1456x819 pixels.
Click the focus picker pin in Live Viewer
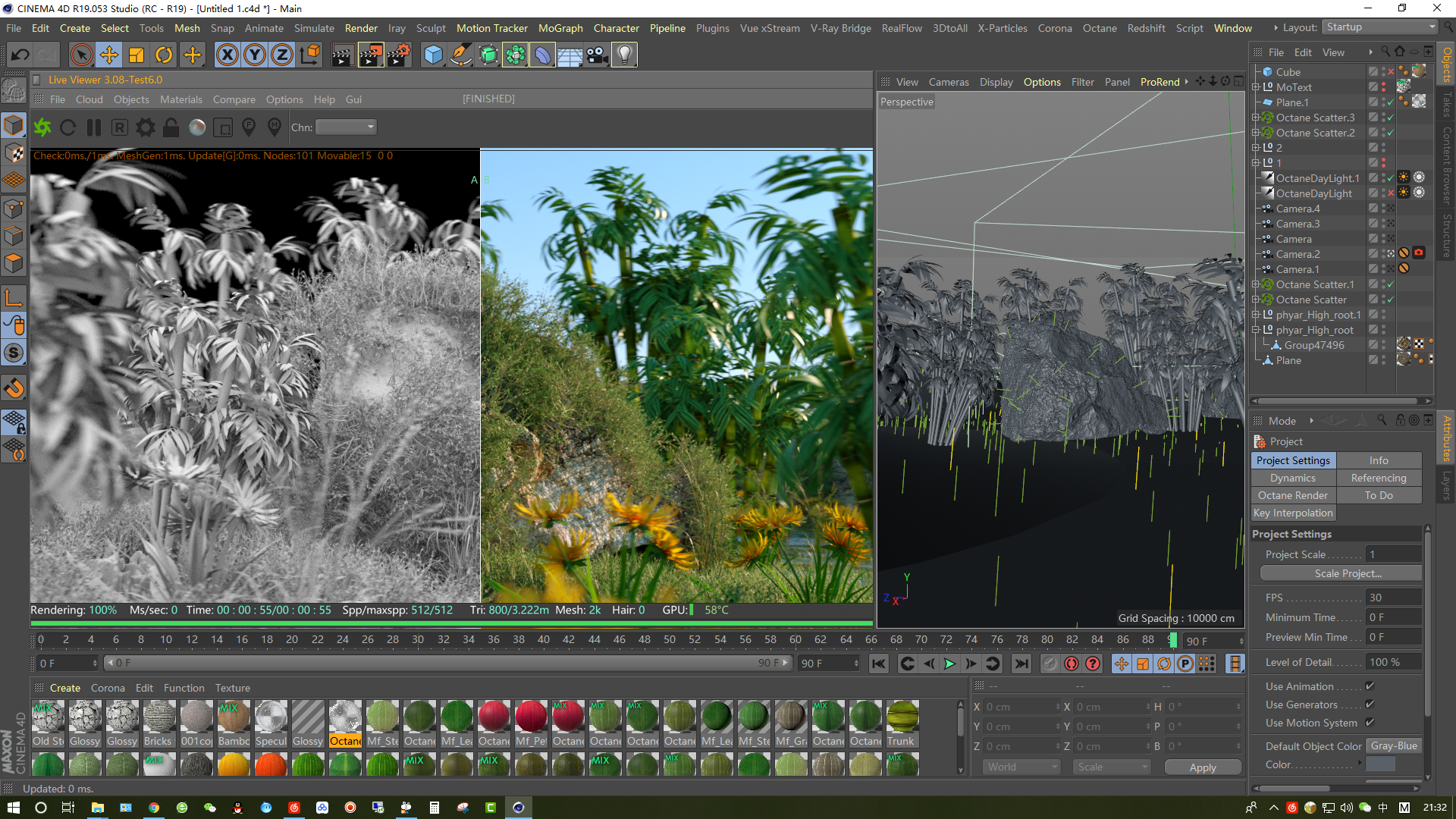[249, 127]
